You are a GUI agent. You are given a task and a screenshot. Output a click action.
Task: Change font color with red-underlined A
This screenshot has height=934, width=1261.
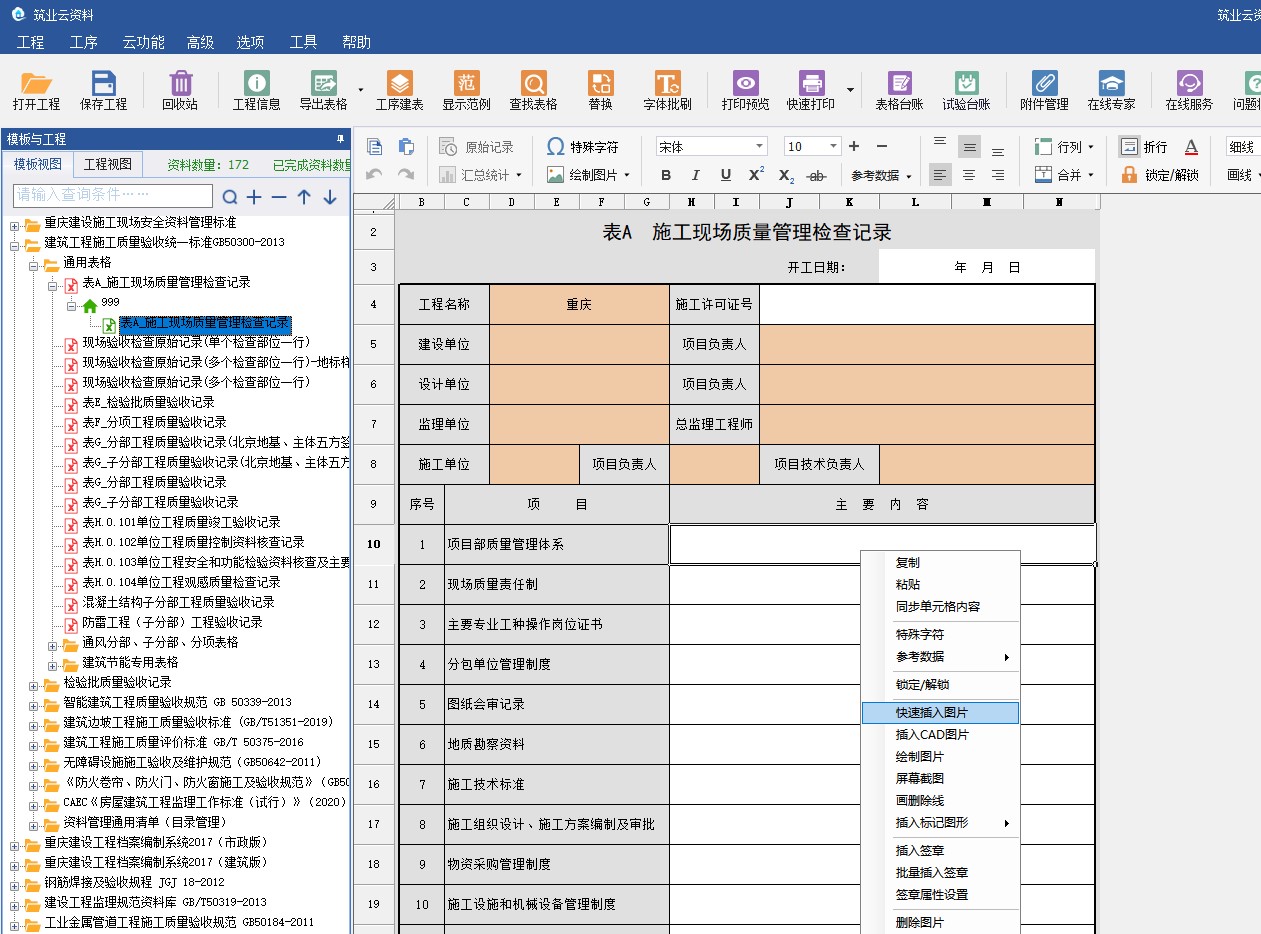pyautogui.click(x=1191, y=147)
